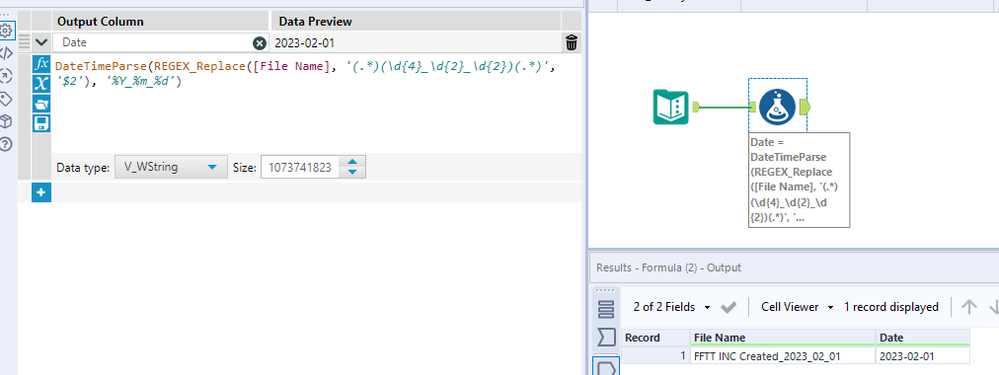This screenshot has height=375, width=999.
Task: Click into the DateTimeParse expression editor
Action: tap(315, 102)
